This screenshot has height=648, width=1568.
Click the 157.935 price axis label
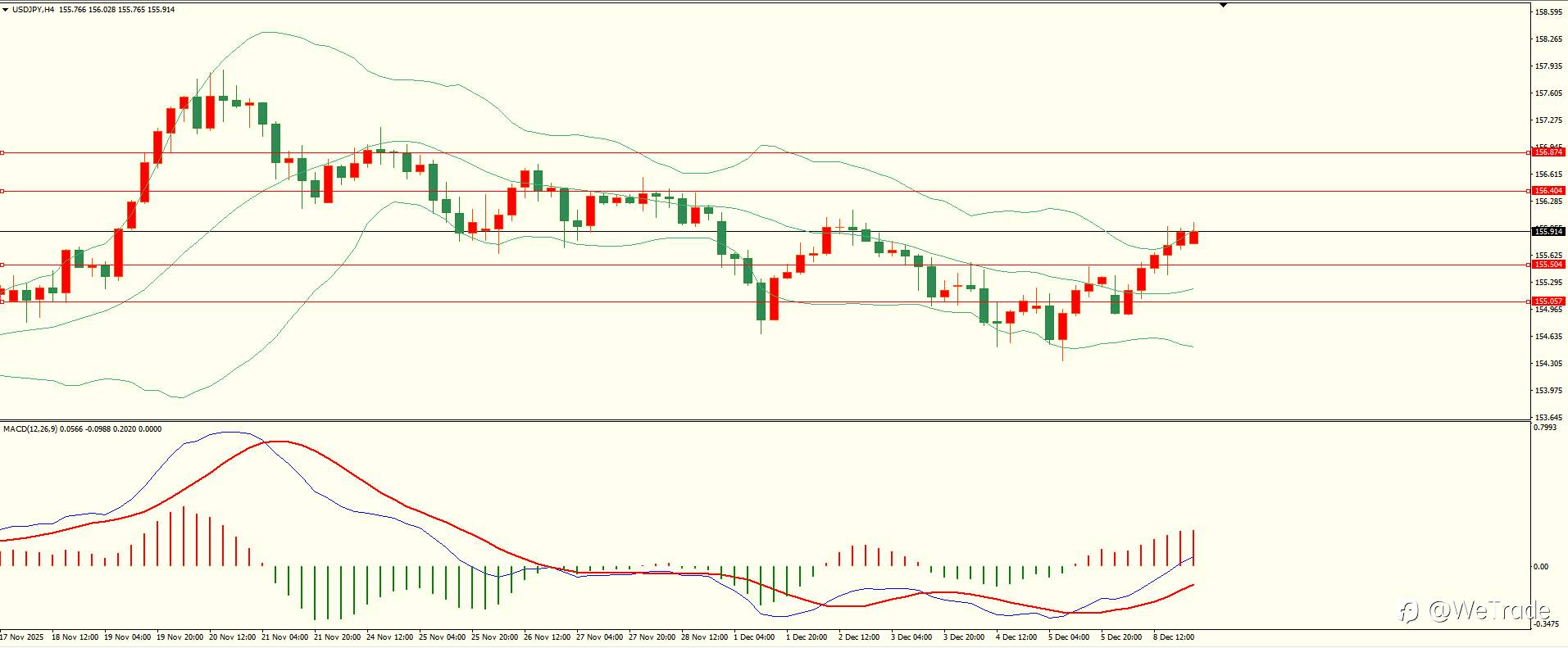1548,66
